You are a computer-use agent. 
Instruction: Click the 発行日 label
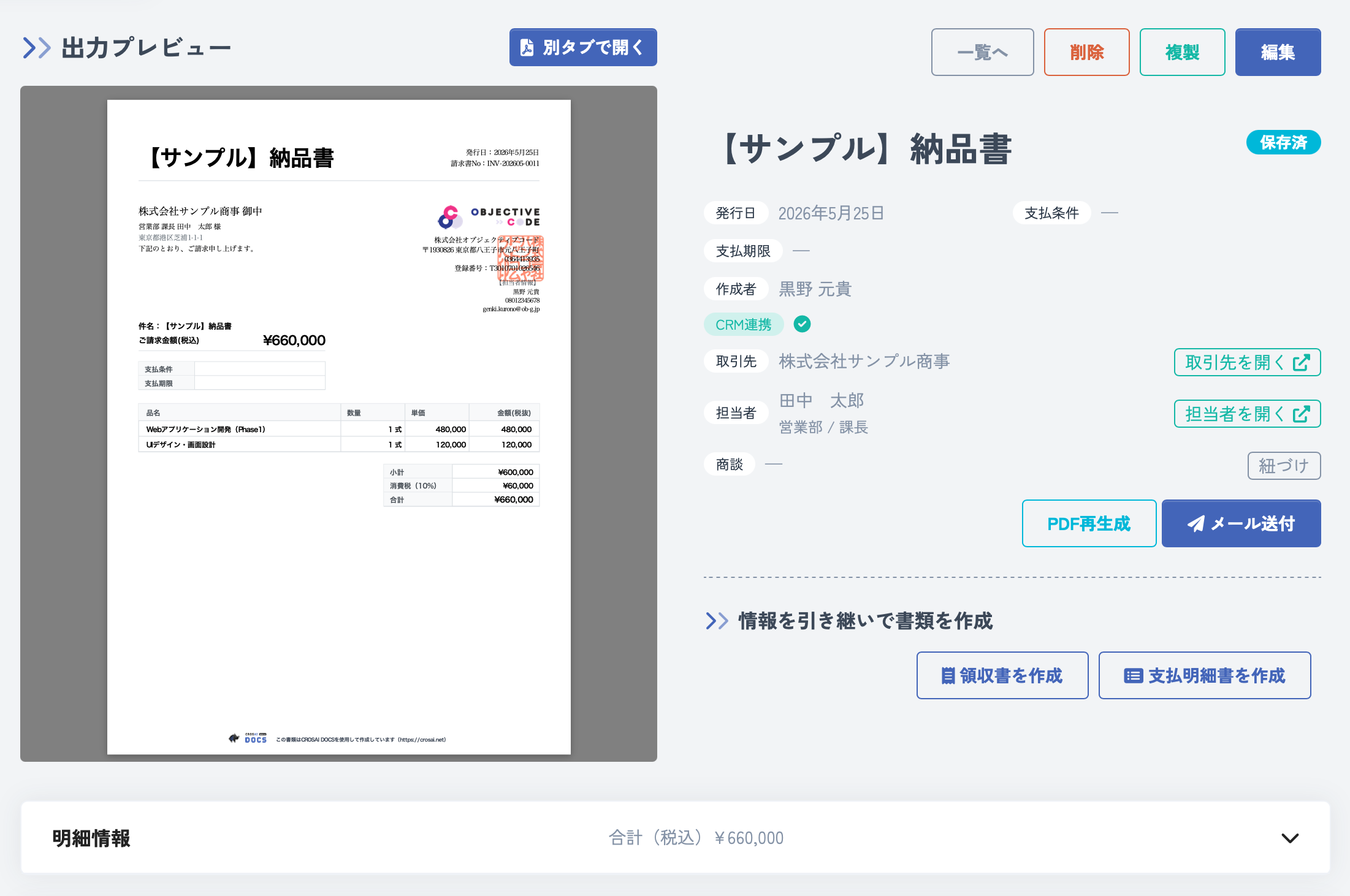736,213
